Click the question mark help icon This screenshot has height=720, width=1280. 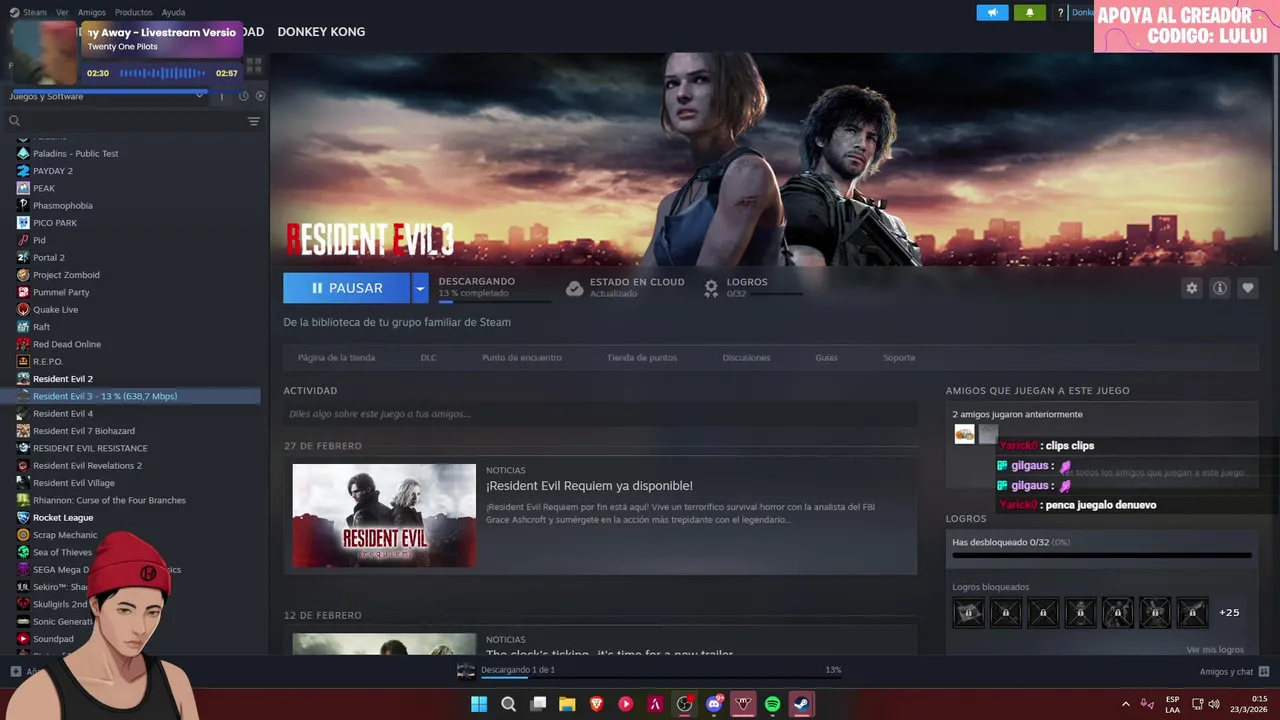[1060, 13]
